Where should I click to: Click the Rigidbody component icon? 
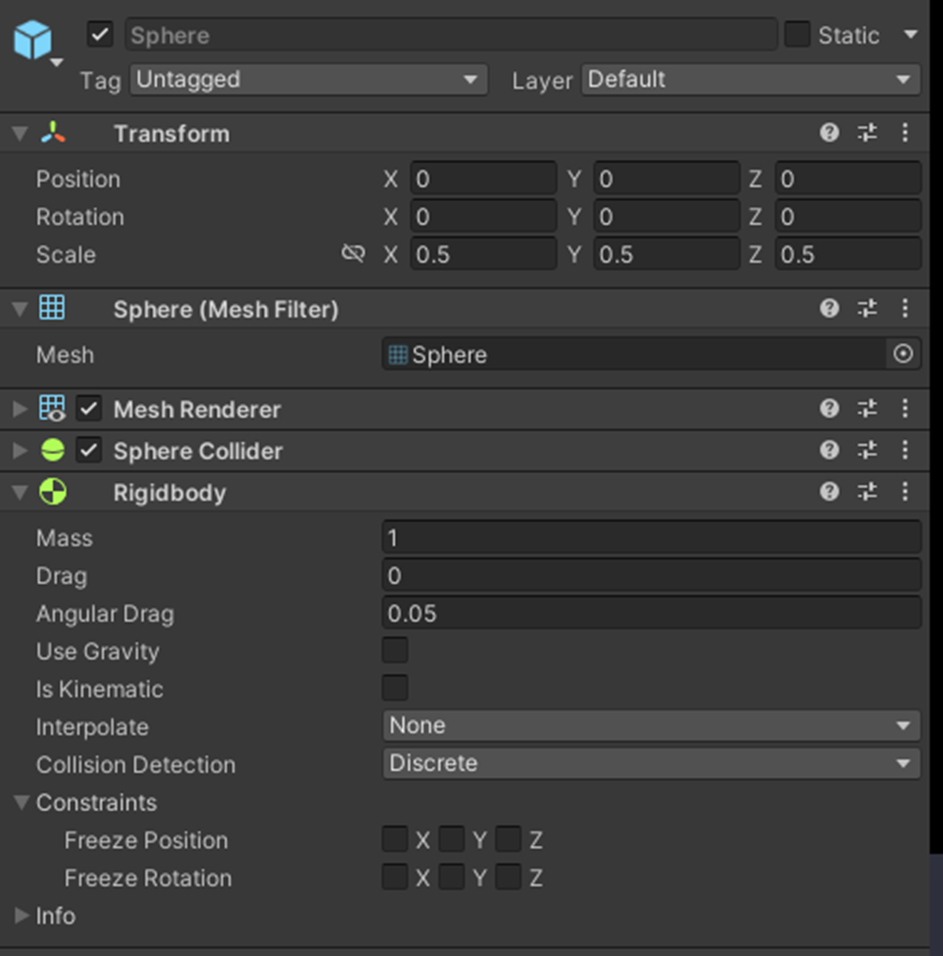coord(53,491)
